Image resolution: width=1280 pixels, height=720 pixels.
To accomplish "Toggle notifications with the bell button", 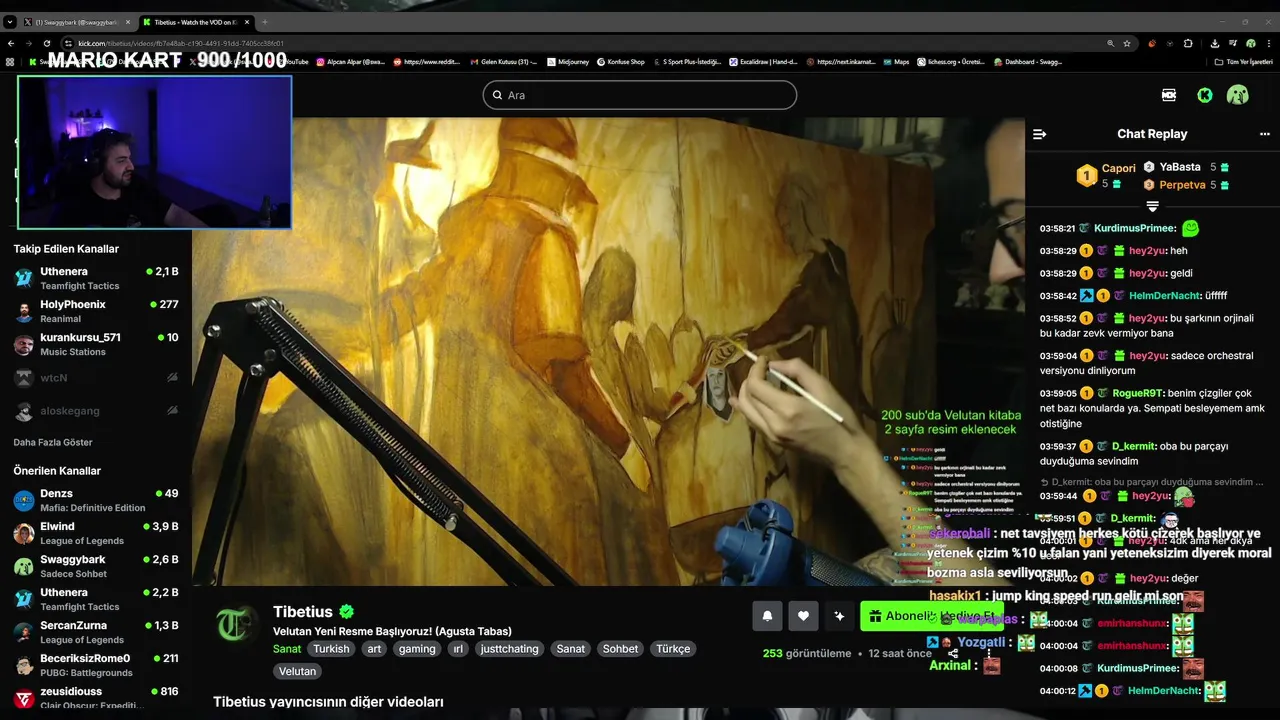I will click(x=767, y=616).
